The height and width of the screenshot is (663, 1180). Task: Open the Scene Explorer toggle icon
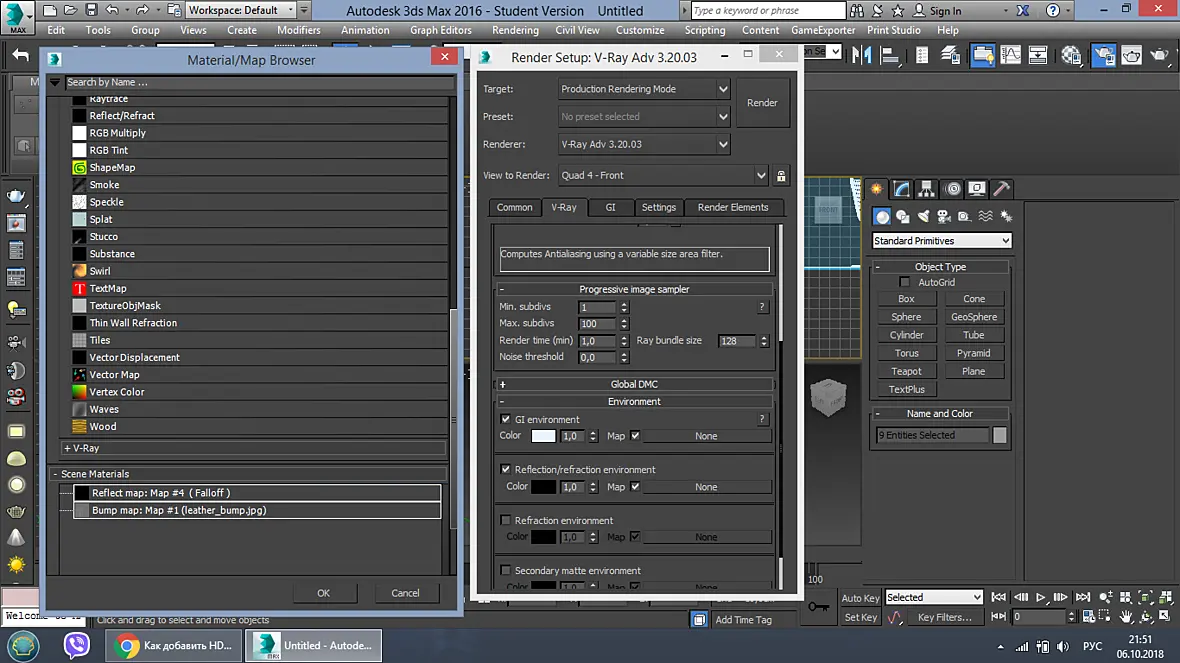tap(922, 55)
